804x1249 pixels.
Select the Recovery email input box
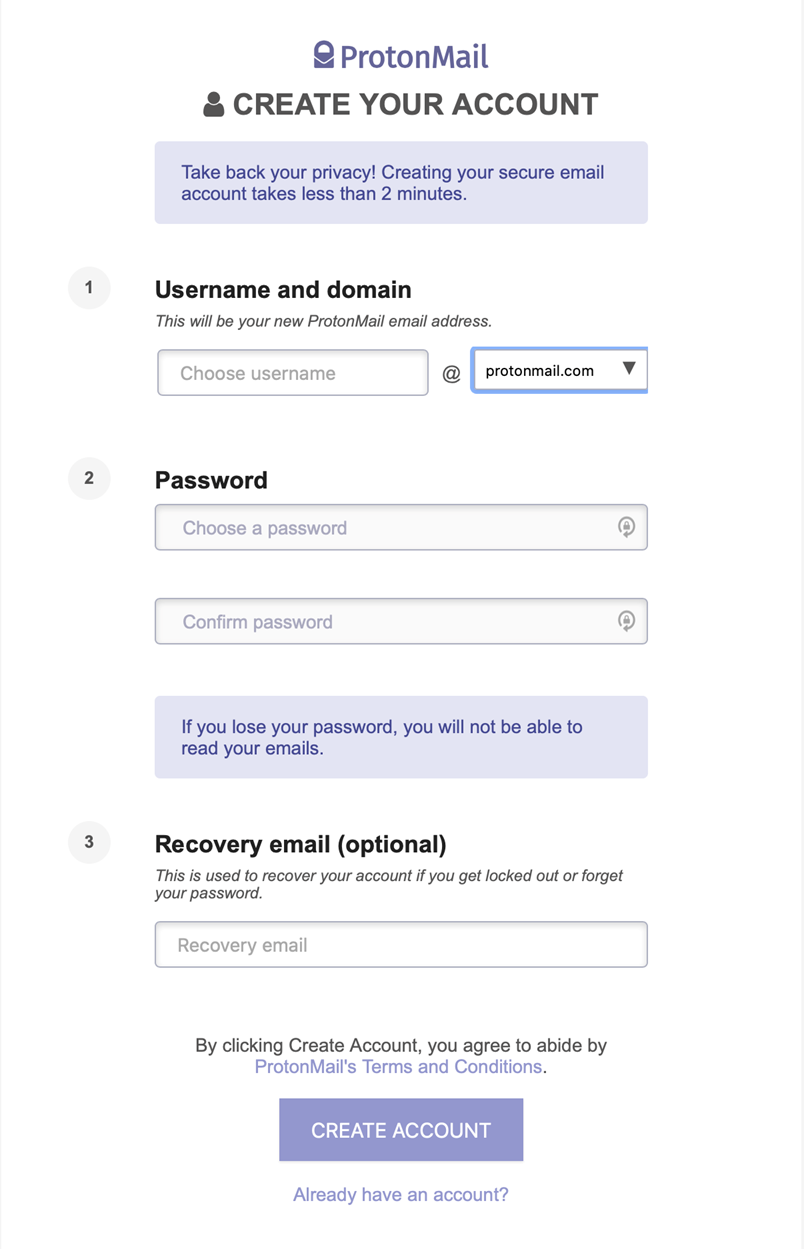(x=401, y=944)
